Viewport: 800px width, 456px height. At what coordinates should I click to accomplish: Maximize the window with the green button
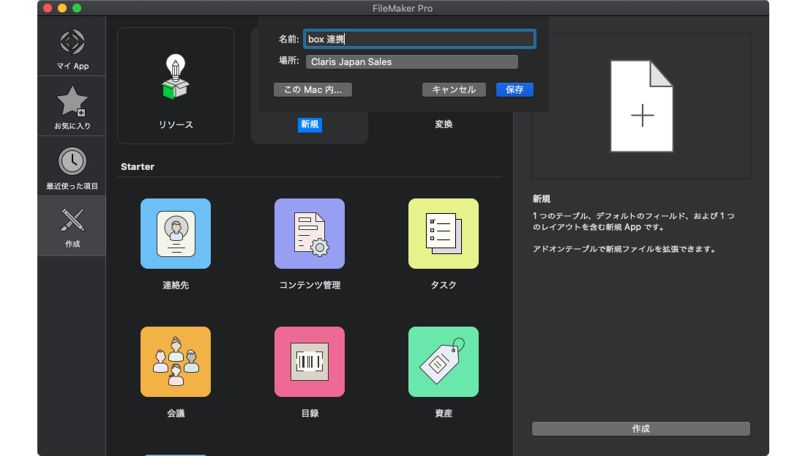click(77, 8)
